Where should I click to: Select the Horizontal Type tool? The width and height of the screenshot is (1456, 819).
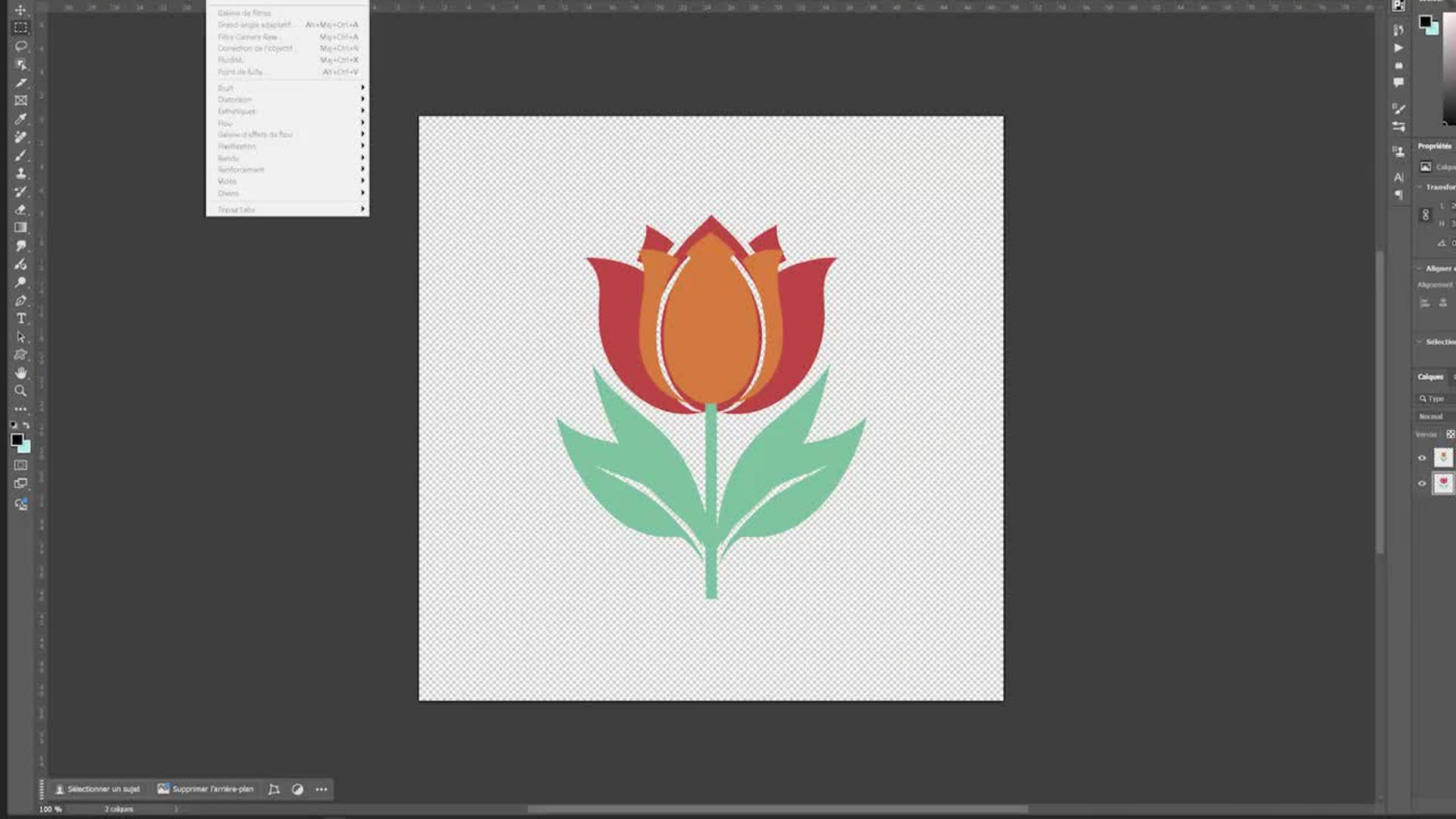(20, 318)
